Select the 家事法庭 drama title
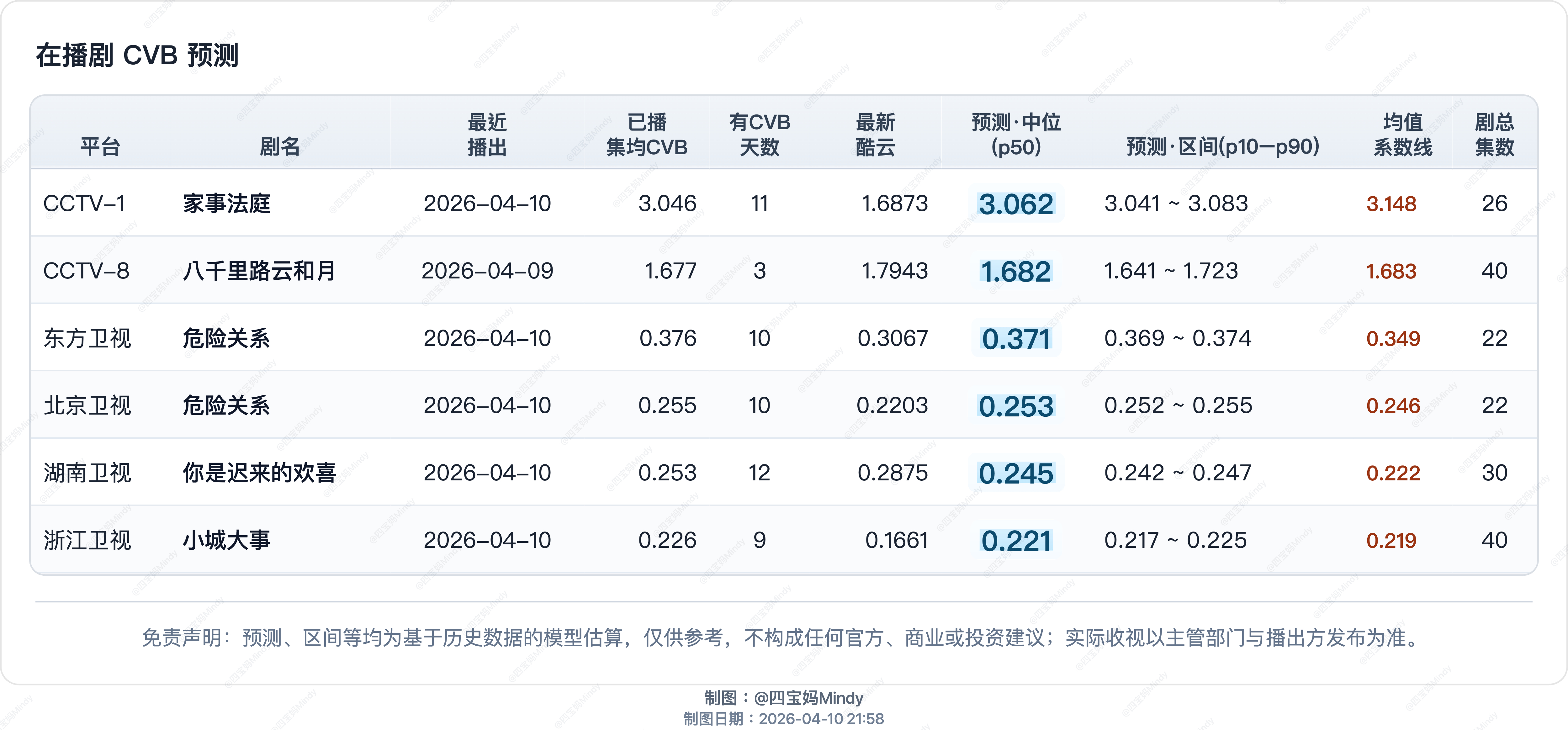This screenshot has width=1568, height=730. [x=226, y=204]
